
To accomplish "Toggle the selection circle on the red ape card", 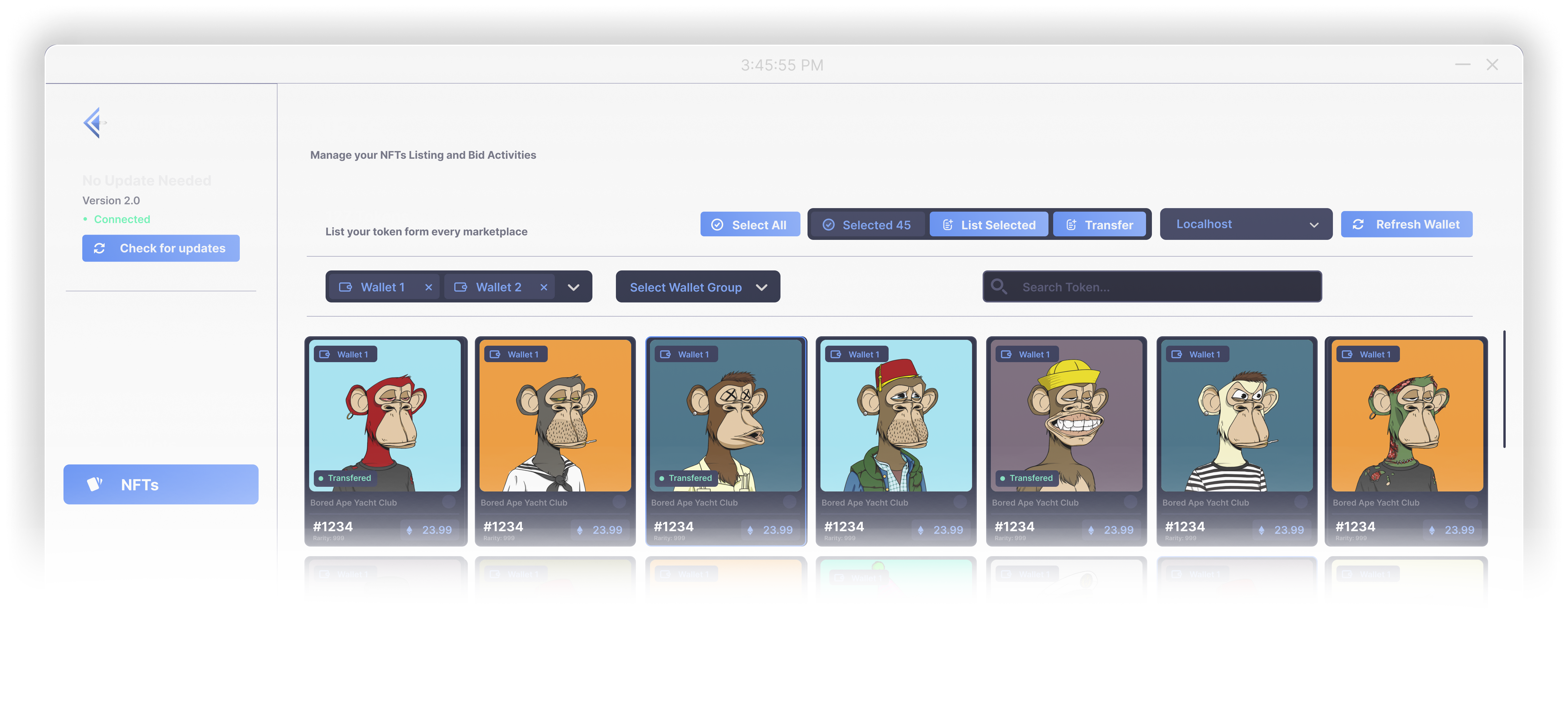I will coord(449,502).
